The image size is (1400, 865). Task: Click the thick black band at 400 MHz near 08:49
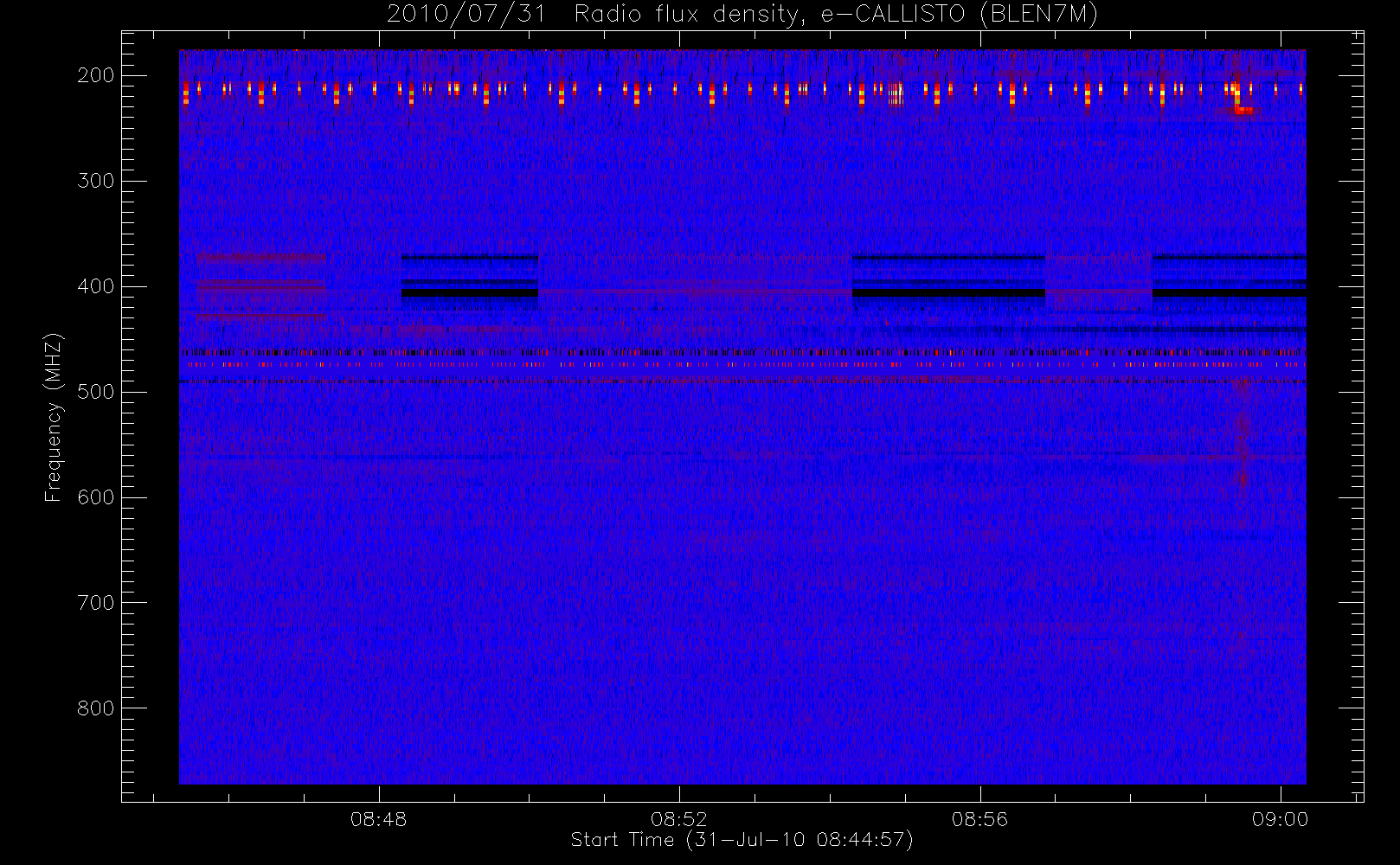470,293
